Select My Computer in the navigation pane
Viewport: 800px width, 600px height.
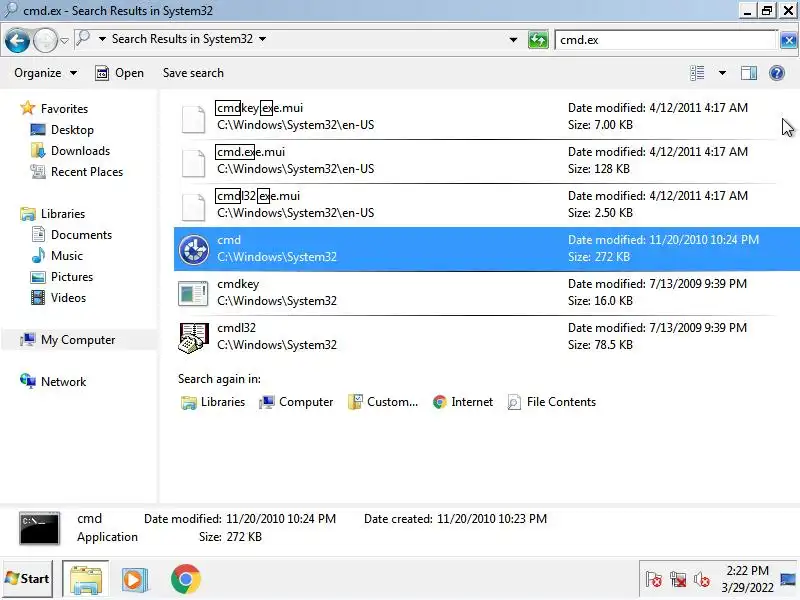click(67, 339)
